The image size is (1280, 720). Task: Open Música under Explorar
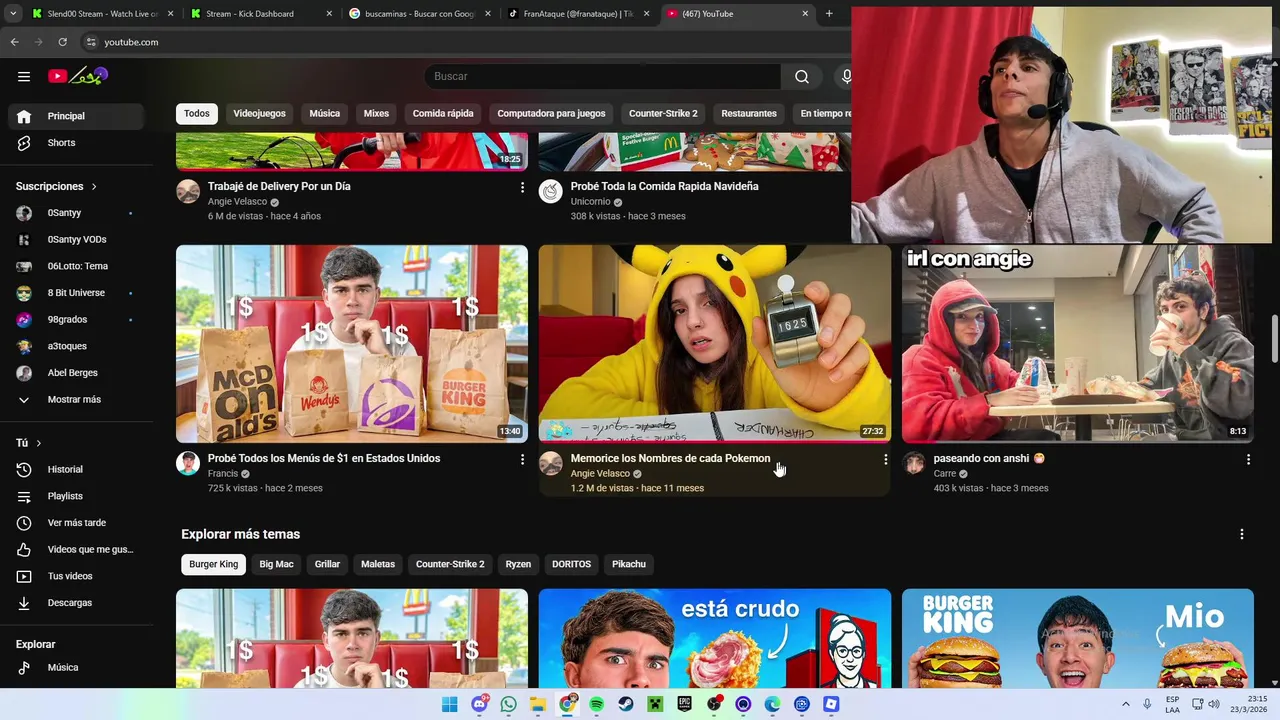[76, 667]
